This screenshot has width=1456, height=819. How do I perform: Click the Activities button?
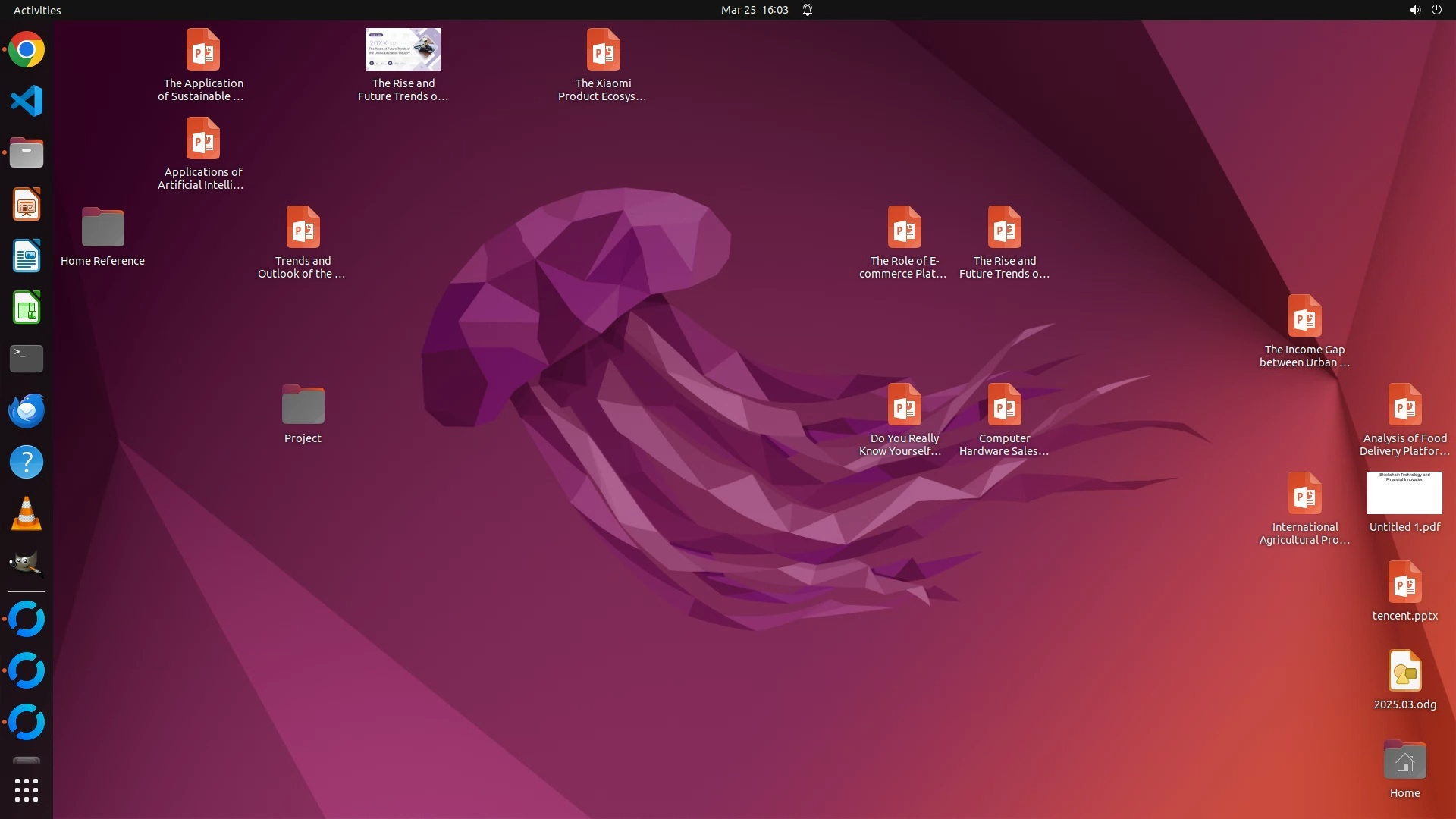pyautogui.click(x=37, y=10)
